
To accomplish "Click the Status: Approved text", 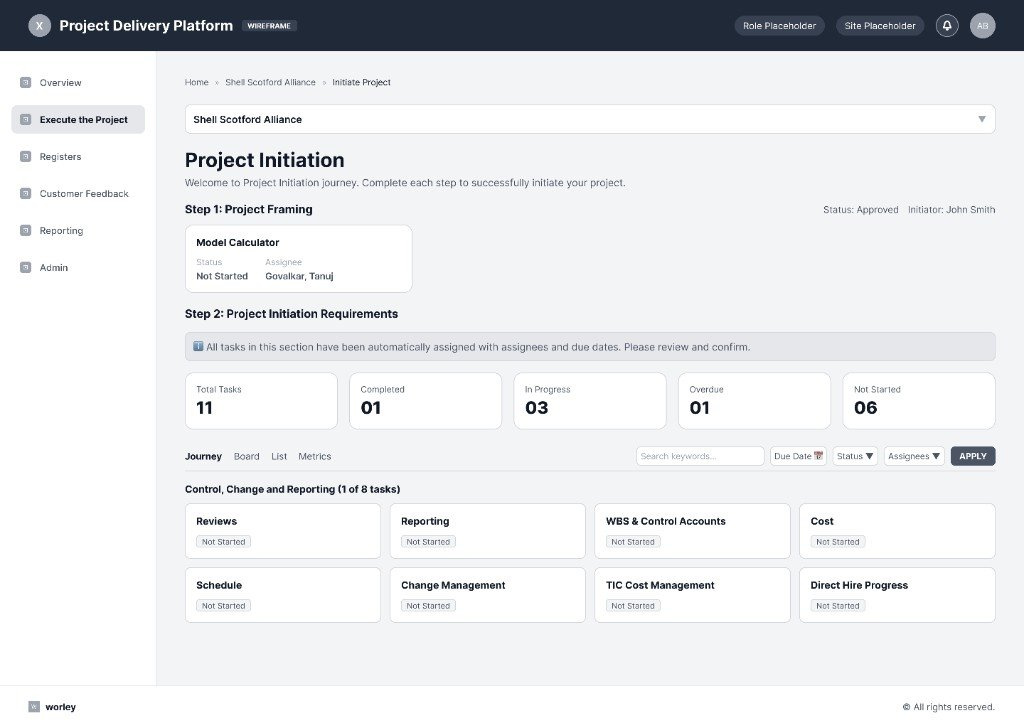I will (860, 210).
